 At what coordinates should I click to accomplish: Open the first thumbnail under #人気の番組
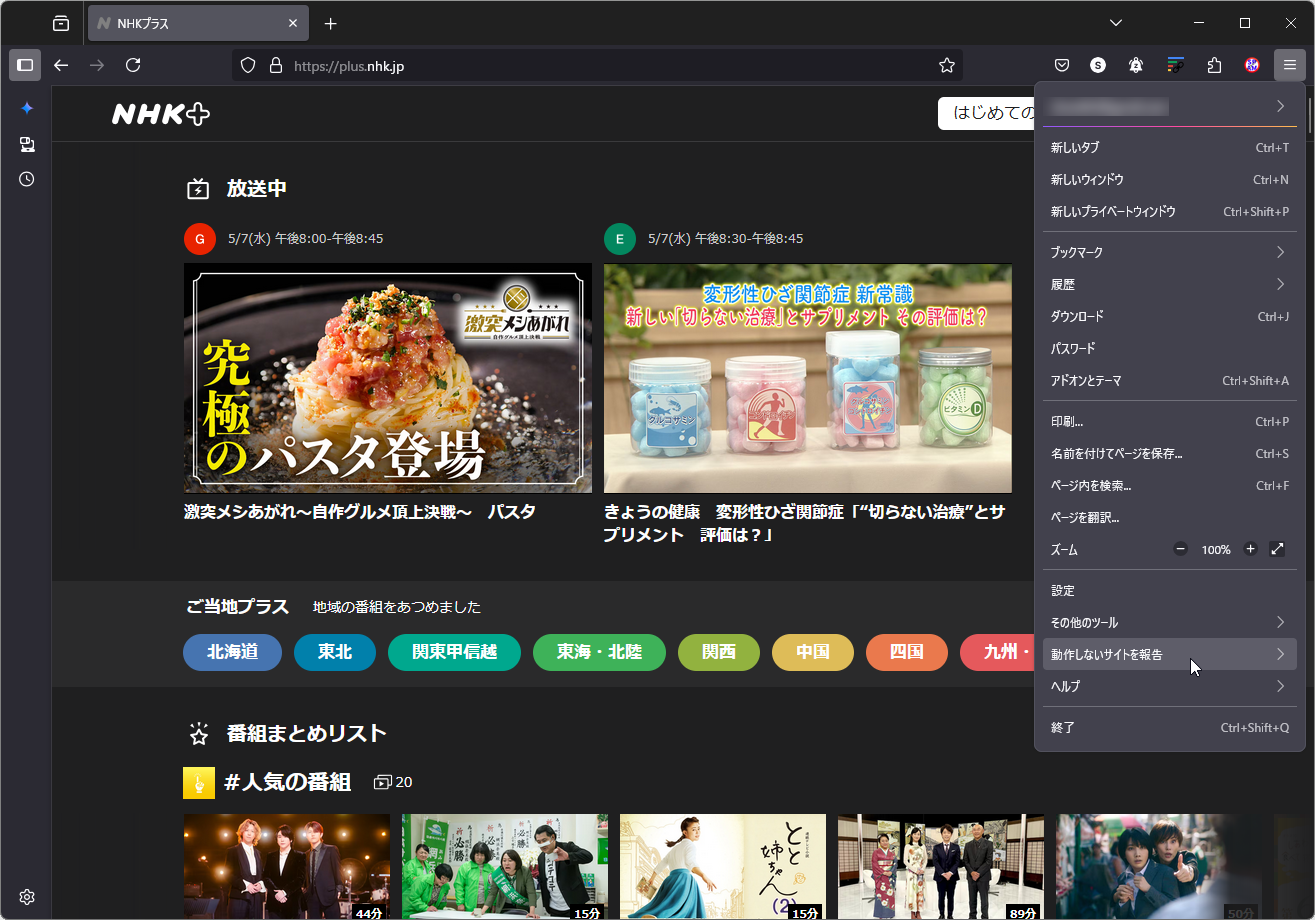286,866
